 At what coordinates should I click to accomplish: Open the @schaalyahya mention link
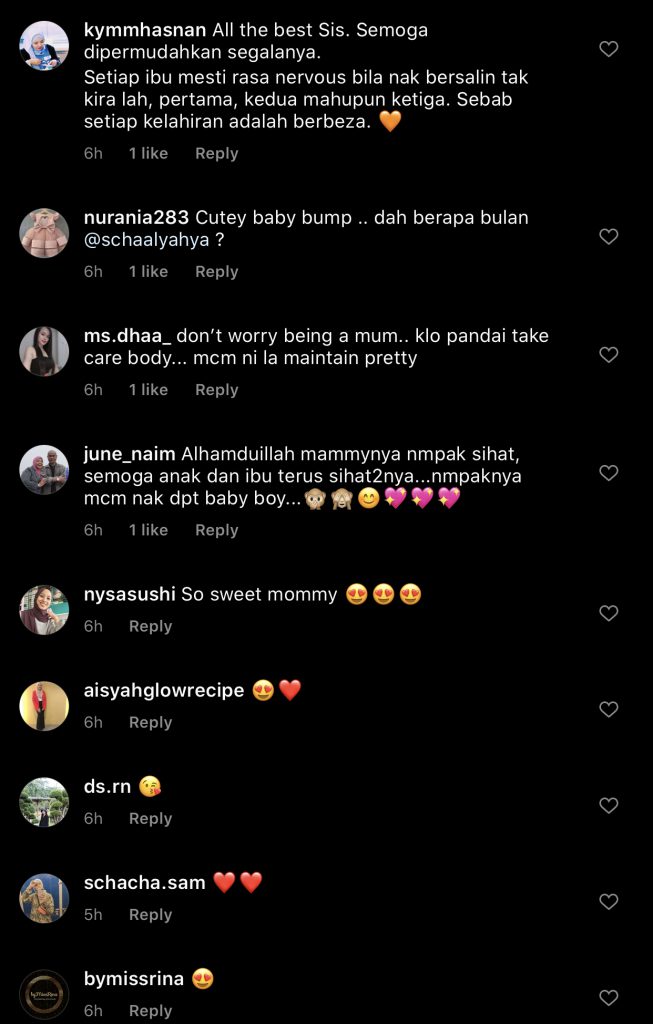tap(147, 240)
